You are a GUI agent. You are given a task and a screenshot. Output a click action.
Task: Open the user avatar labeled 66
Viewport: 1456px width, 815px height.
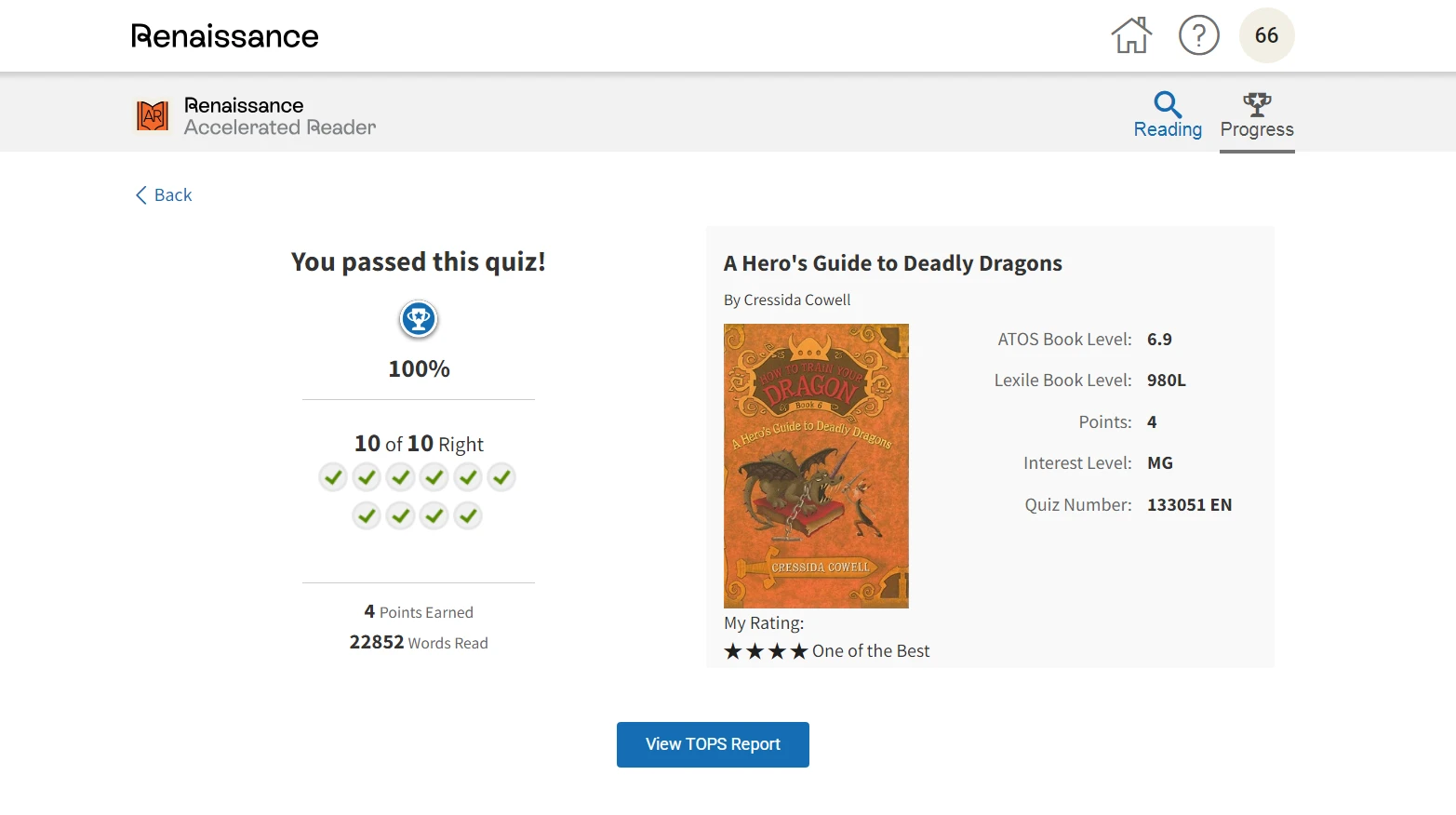click(1266, 35)
